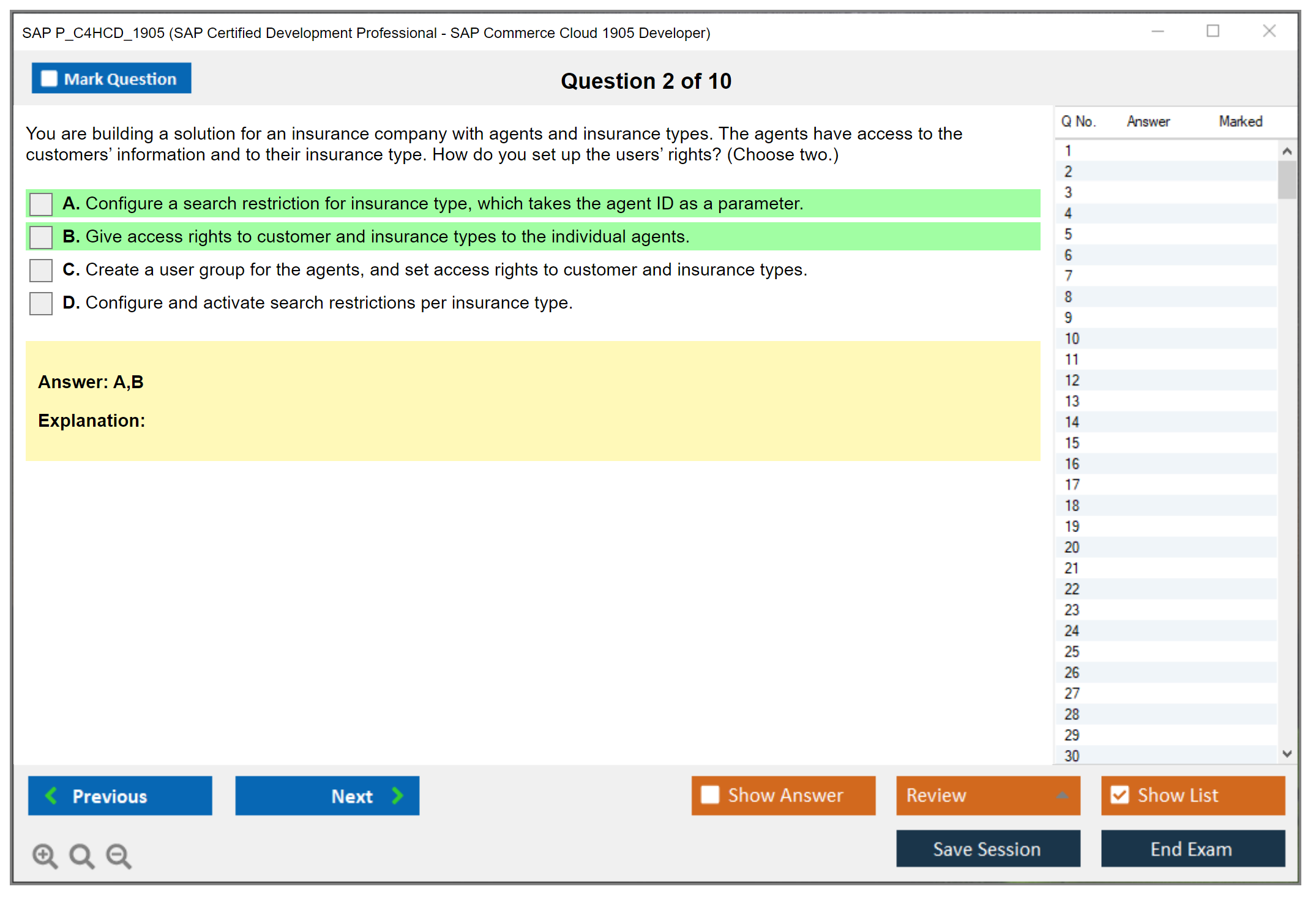The height and width of the screenshot is (900, 1316).
Task: Maximize the exam window
Action: pos(1213,31)
